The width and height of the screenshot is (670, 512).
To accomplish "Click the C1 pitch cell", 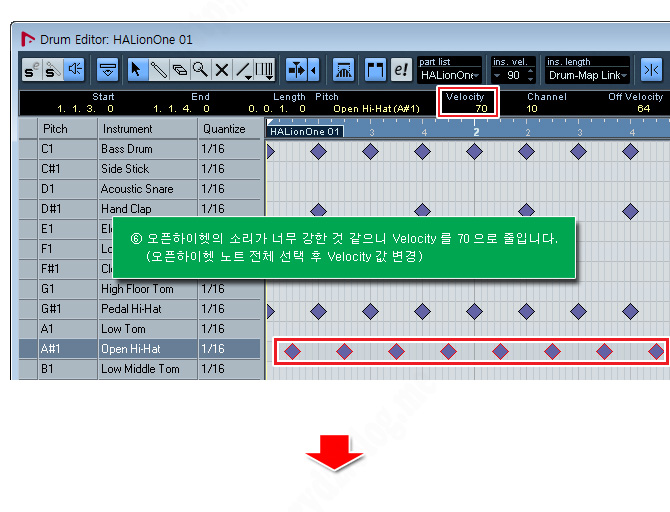I will [x=68, y=149].
